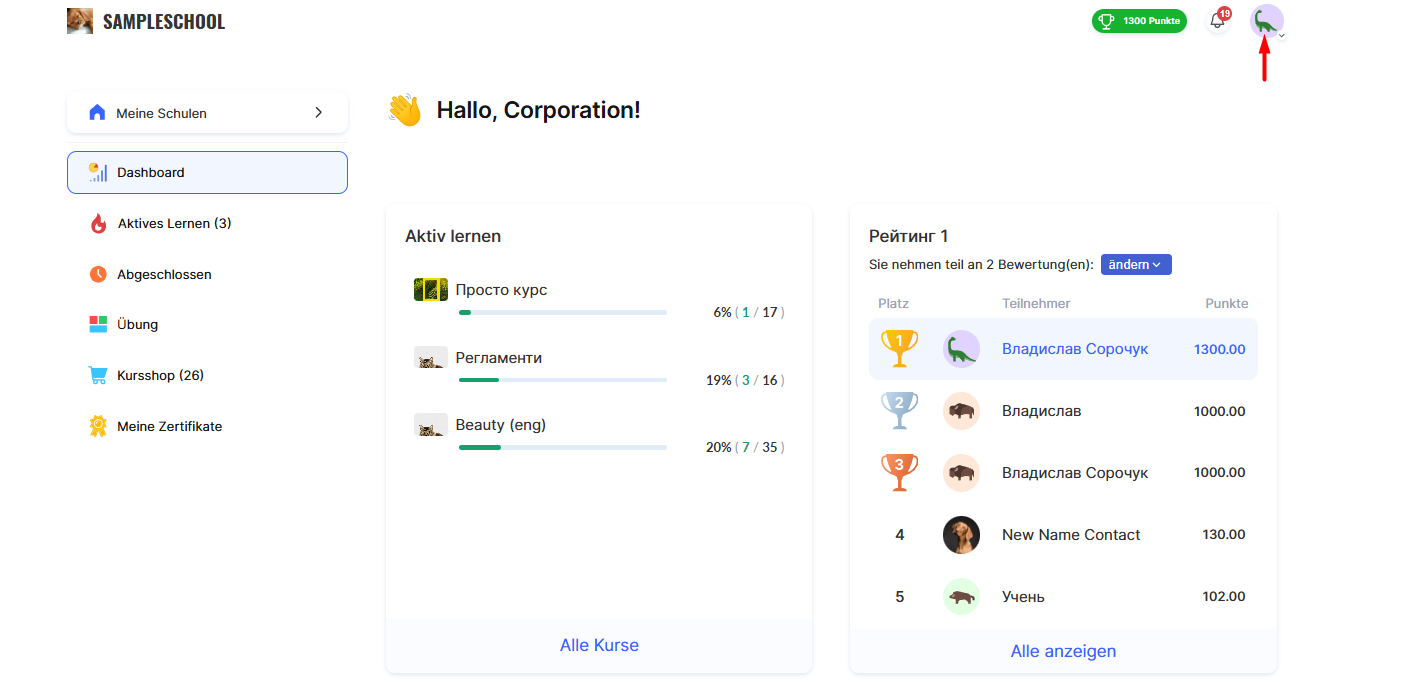The height and width of the screenshot is (686, 1414).
Task: Go to Abgeschlossen in the sidebar
Action: 164,274
